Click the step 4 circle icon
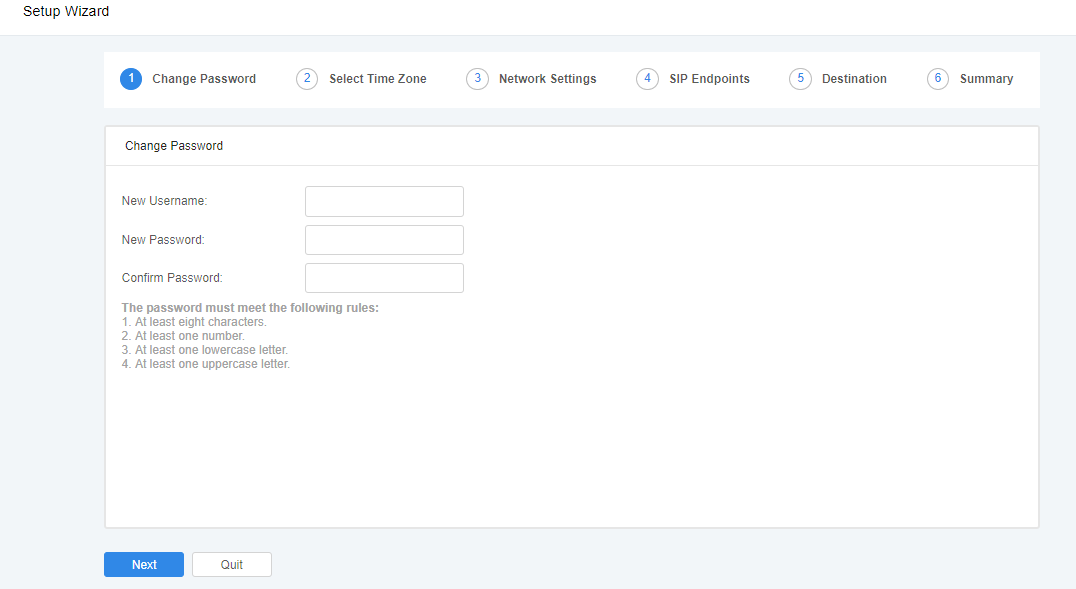1076x589 pixels. click(647, 79)
